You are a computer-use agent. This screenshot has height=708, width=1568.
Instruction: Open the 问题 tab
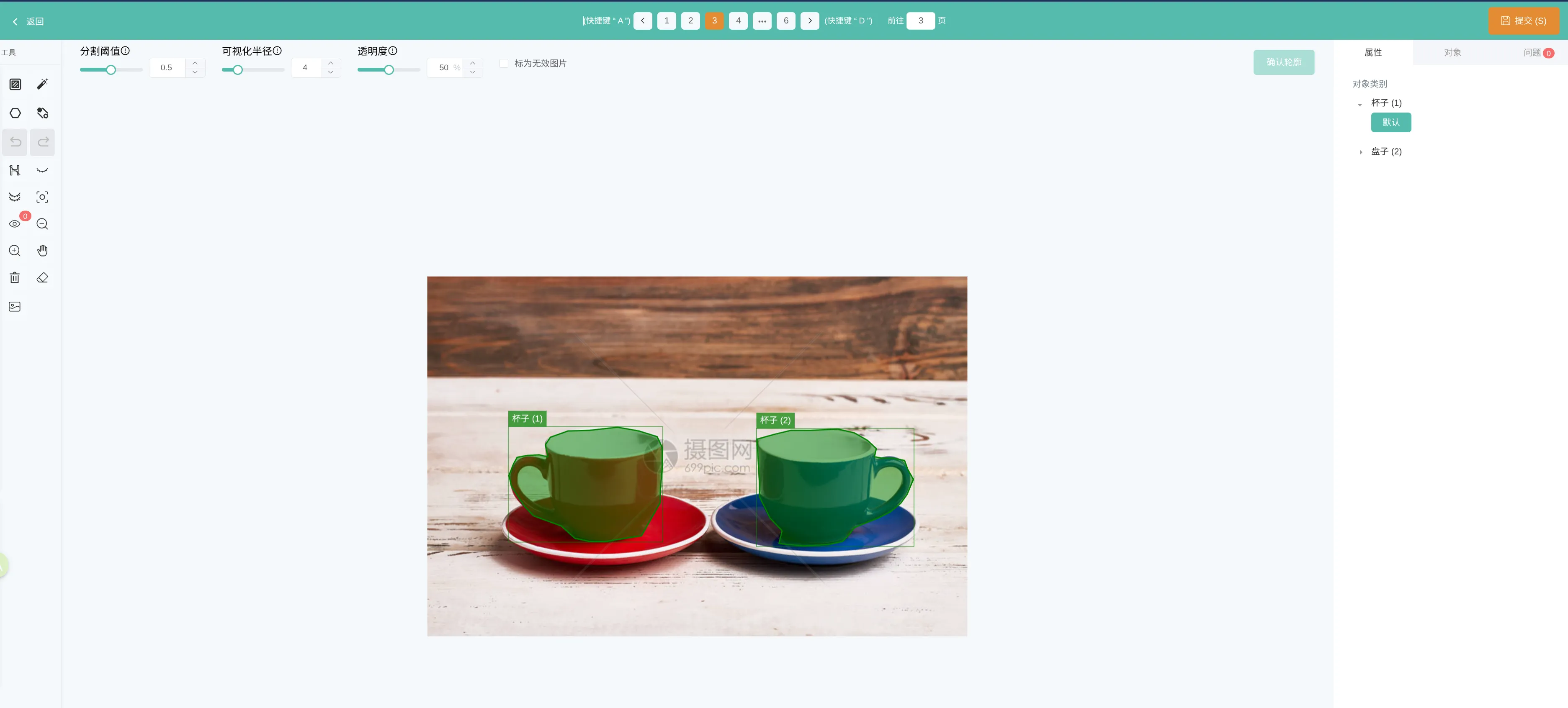(x=1533, y=53)
